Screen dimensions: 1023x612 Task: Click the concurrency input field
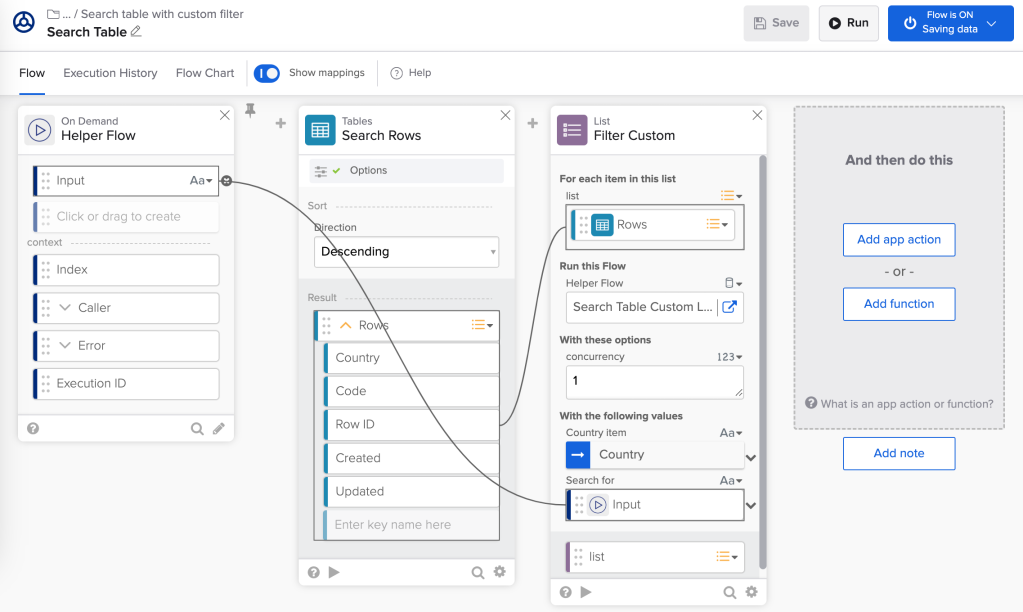click(654, 381)
